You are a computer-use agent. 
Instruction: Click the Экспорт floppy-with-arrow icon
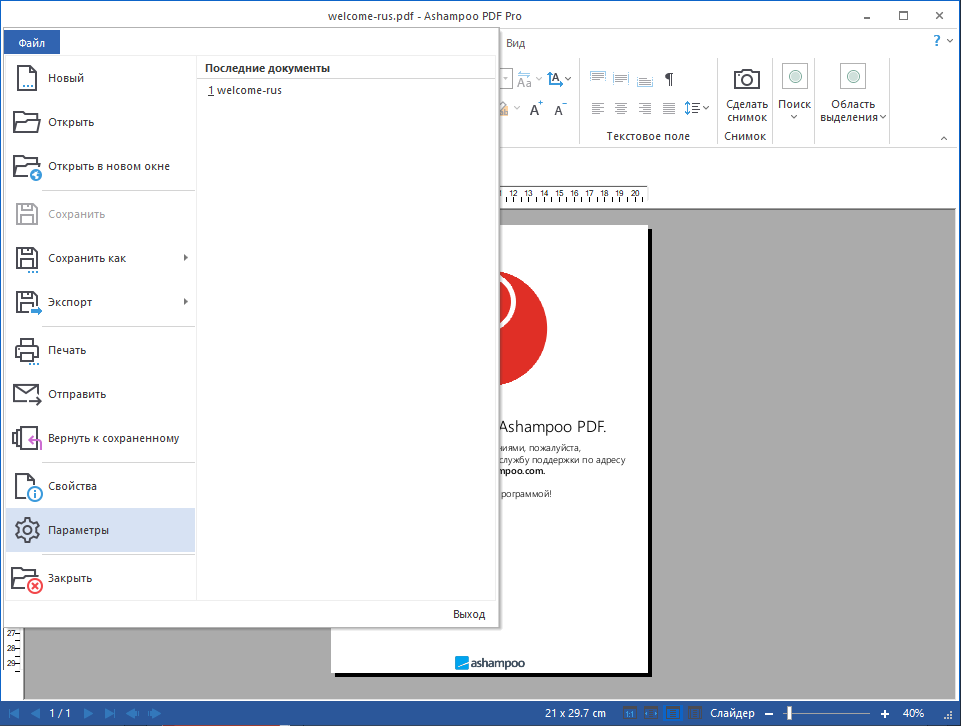tap(27, 303)
